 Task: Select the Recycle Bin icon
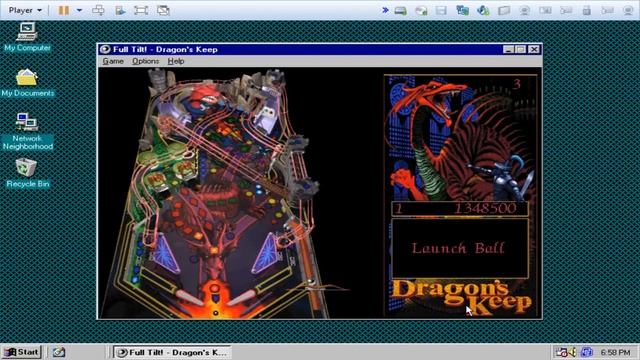(27, 173)
